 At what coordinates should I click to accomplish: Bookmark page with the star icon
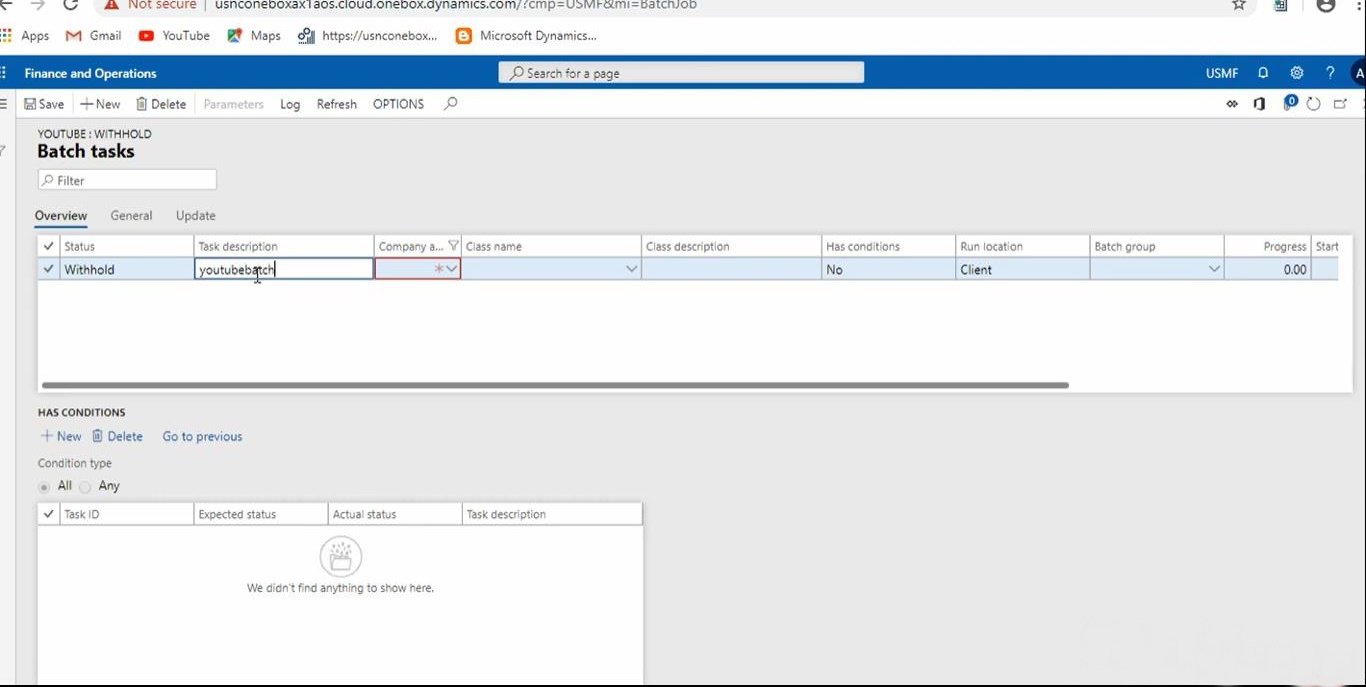pos(1239,5)
